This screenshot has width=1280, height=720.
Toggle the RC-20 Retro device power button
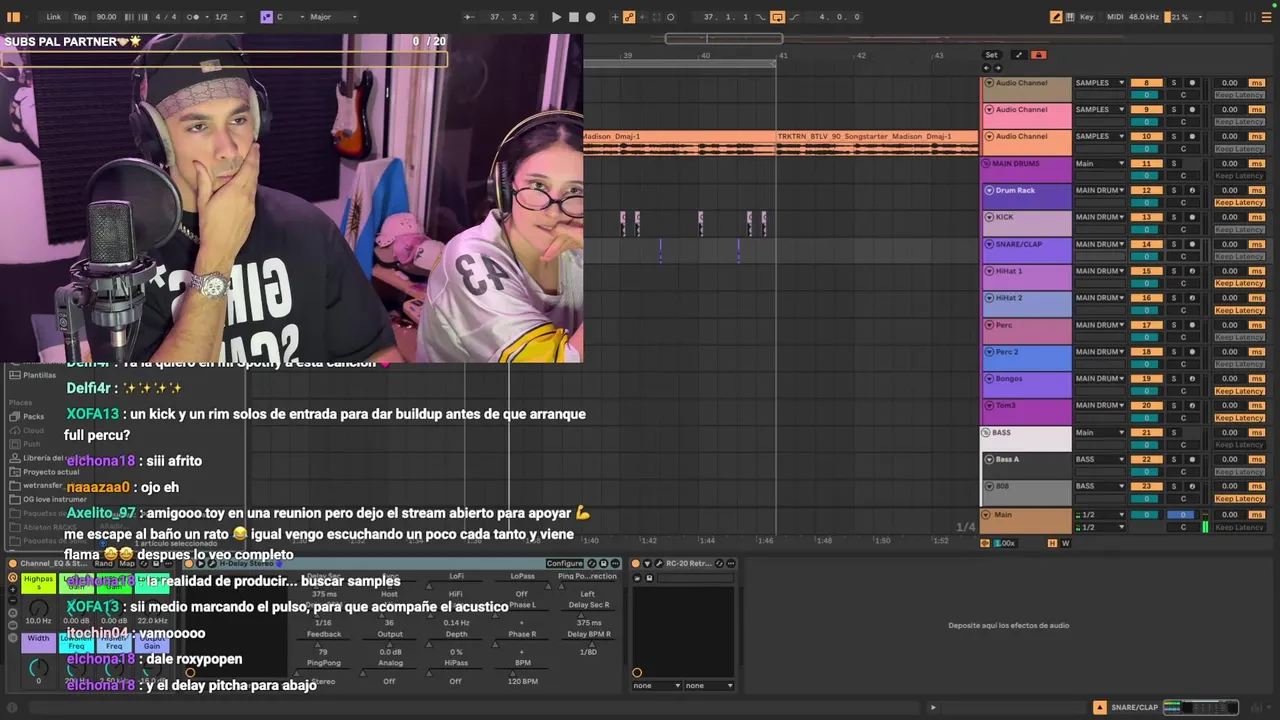coord(636,563)
